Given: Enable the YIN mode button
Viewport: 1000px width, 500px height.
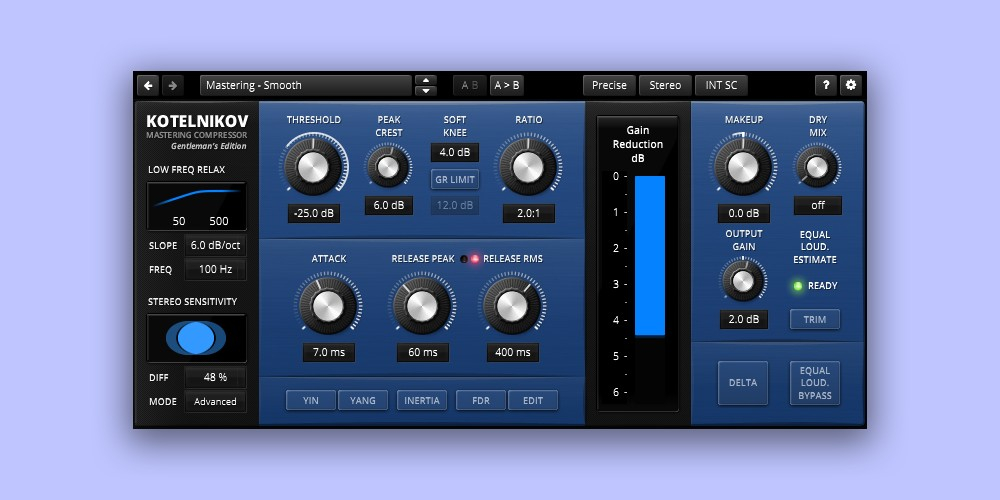Looking at the screenshot, I should click(311, 401).
